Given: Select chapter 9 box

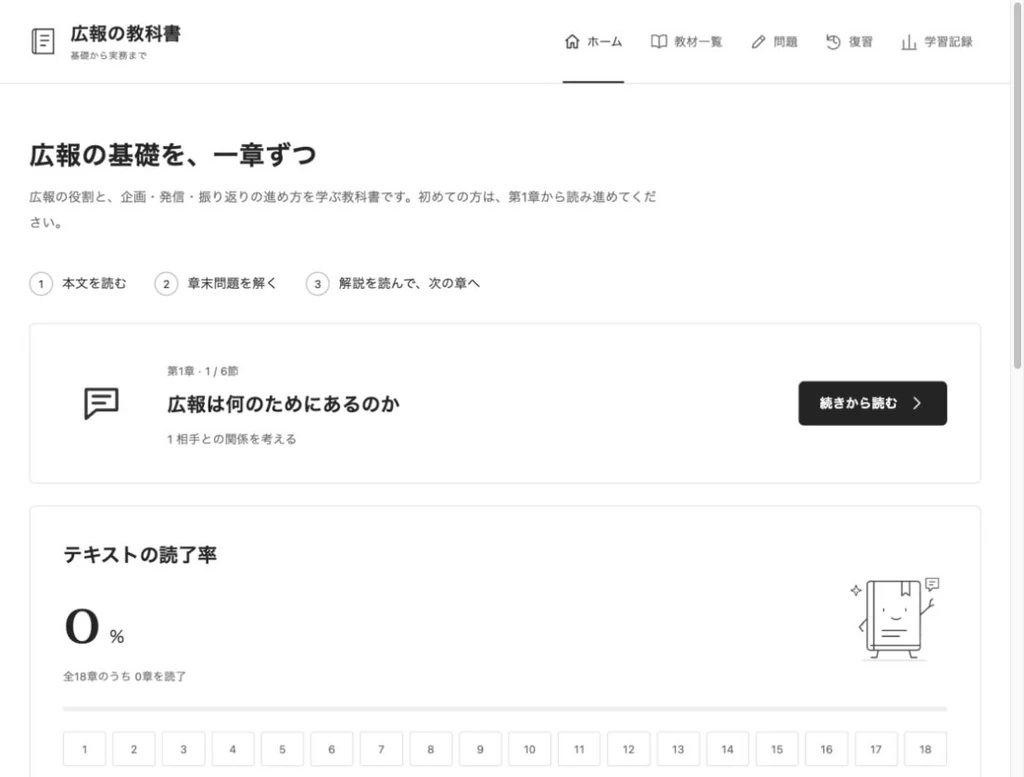Looking at the screenshot, I should [x=480, y=749].
